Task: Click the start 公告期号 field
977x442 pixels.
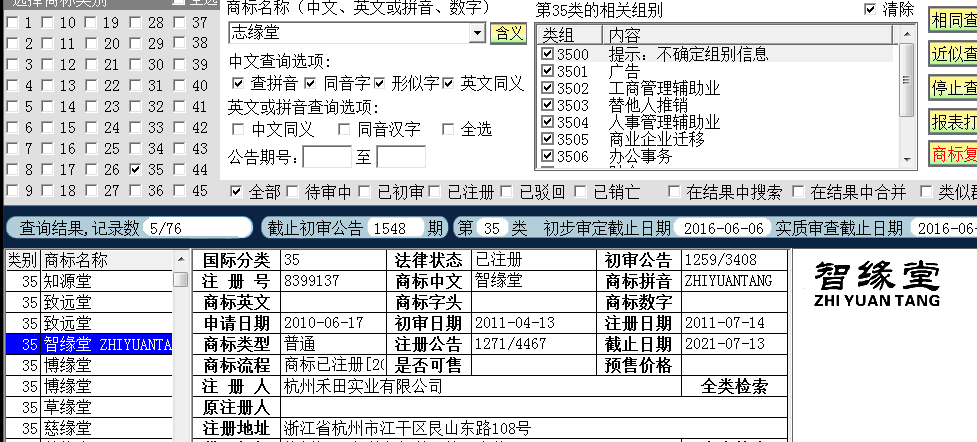Action: 327,157
